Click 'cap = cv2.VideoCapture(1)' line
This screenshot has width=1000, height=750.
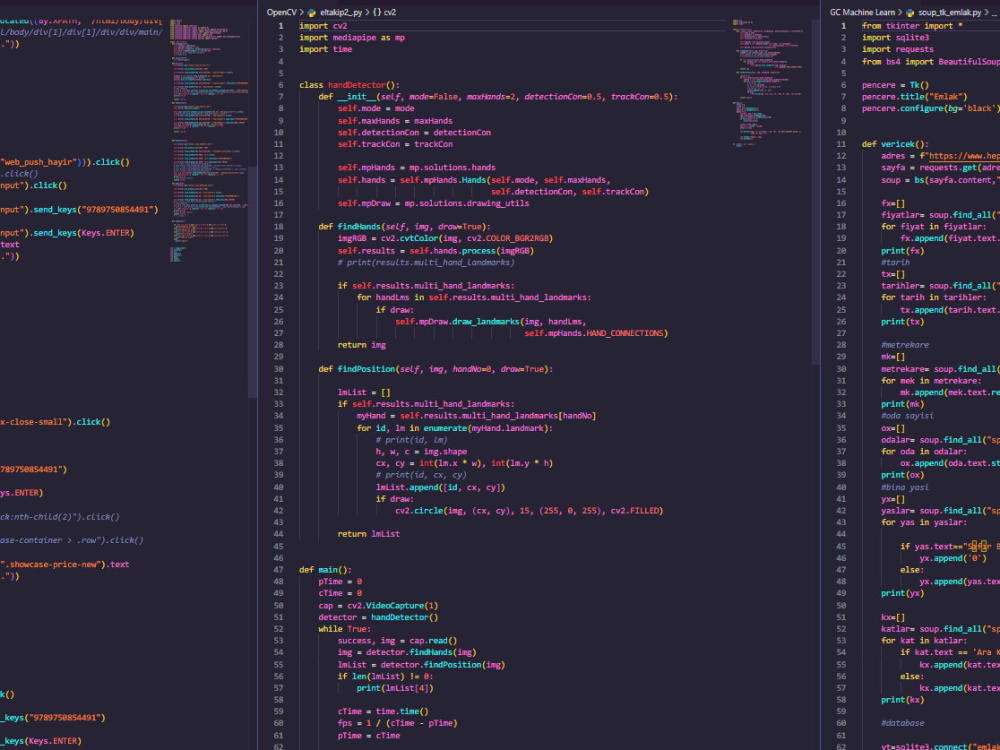click(x=378, y=605)
